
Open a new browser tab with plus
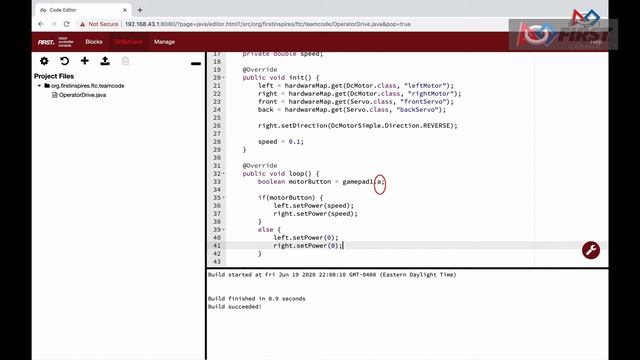tap(140, 10)
